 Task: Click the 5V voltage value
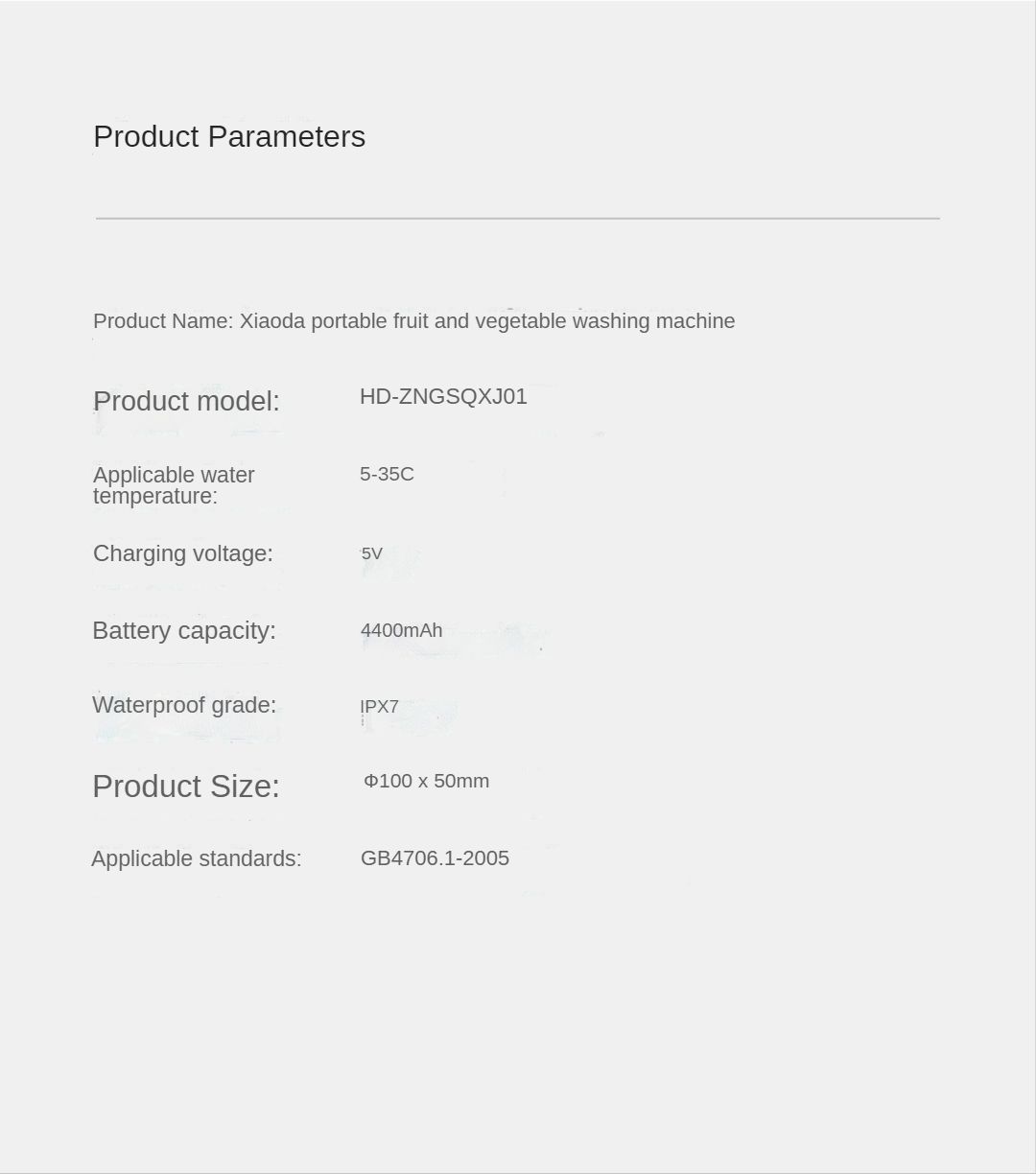(x=371, y=553)
